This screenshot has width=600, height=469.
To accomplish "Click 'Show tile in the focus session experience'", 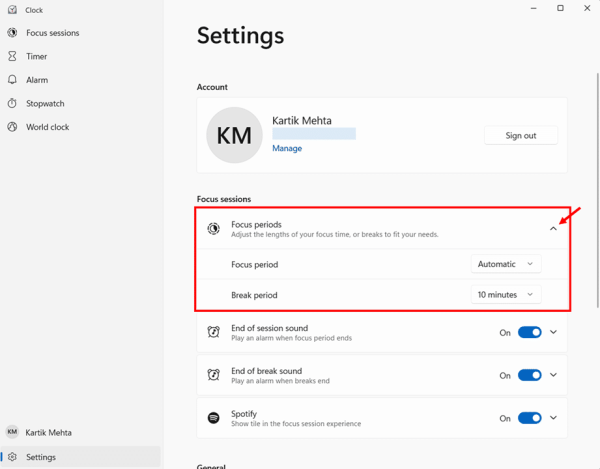I will click(x=296, y=424).
